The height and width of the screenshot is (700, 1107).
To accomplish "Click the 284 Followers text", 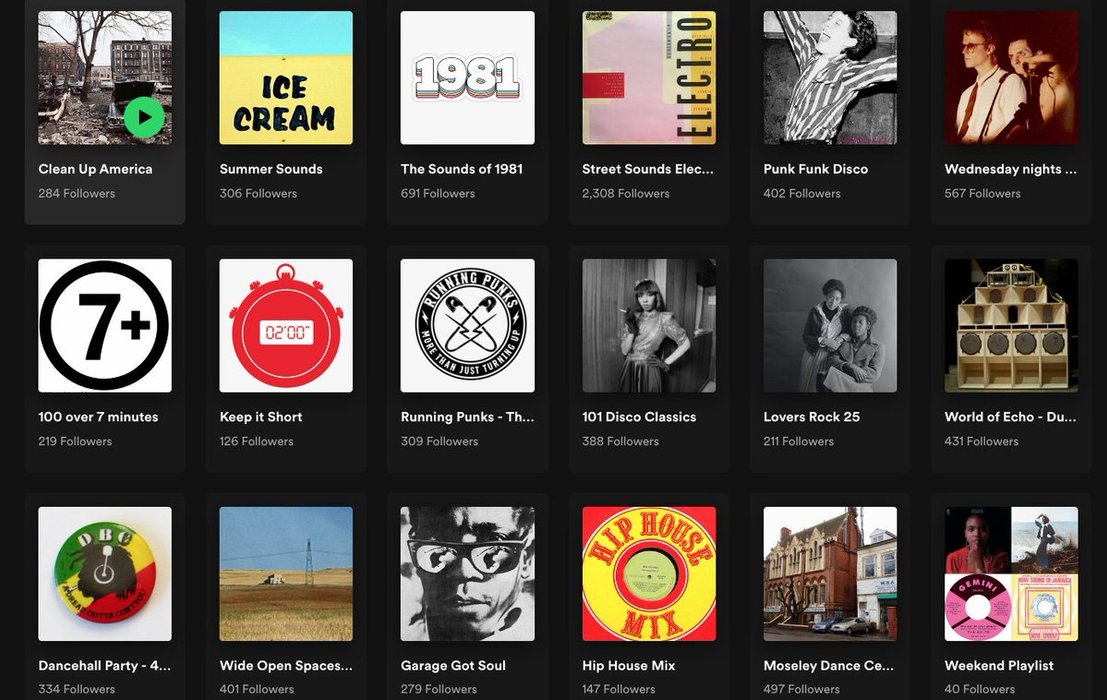I will (x=76, y=193).
